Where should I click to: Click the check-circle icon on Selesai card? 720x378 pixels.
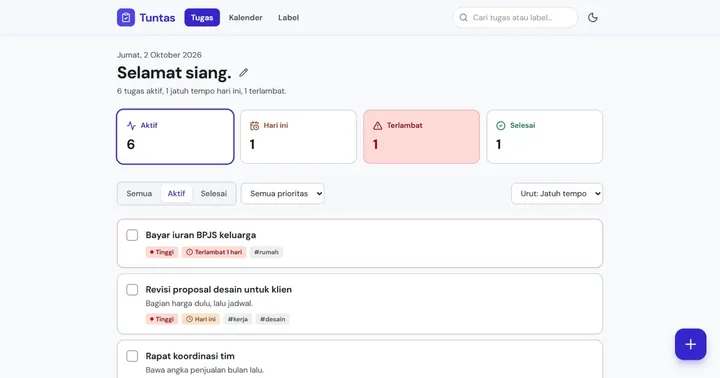tap(501, 125)
